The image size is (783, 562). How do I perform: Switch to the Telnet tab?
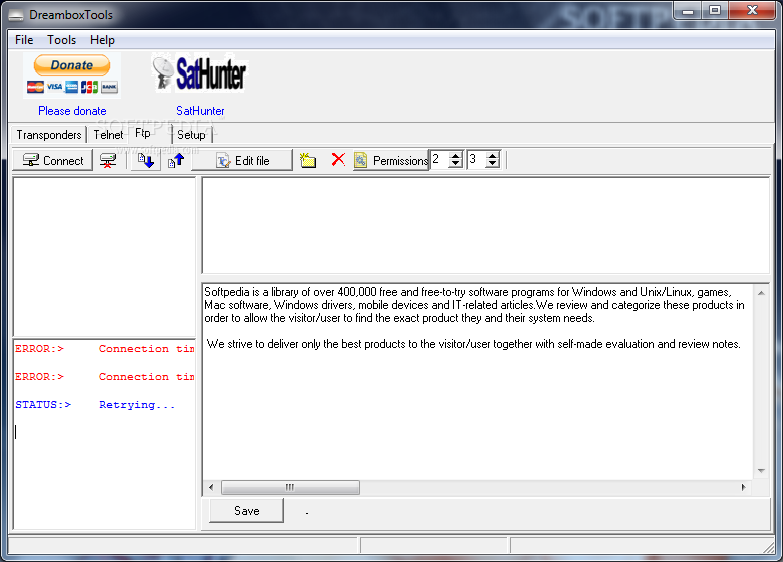108,135
